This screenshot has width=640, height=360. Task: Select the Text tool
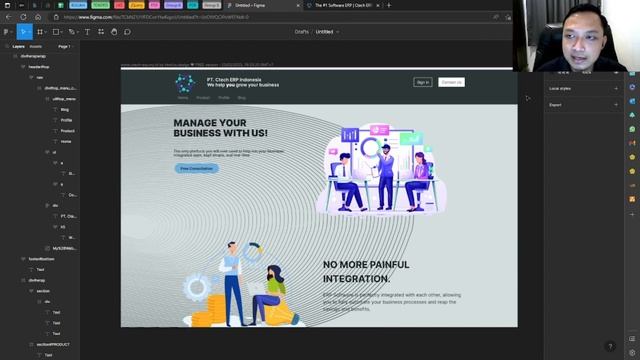(87, 32)
